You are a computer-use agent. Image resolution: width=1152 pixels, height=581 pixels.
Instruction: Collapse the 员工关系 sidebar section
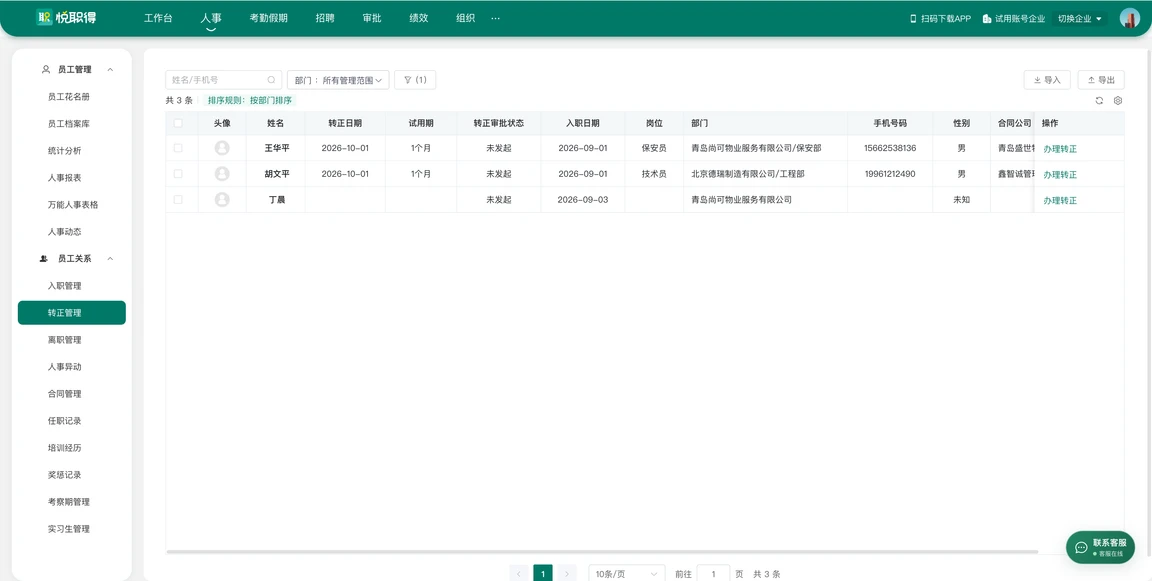coord(110,259)
